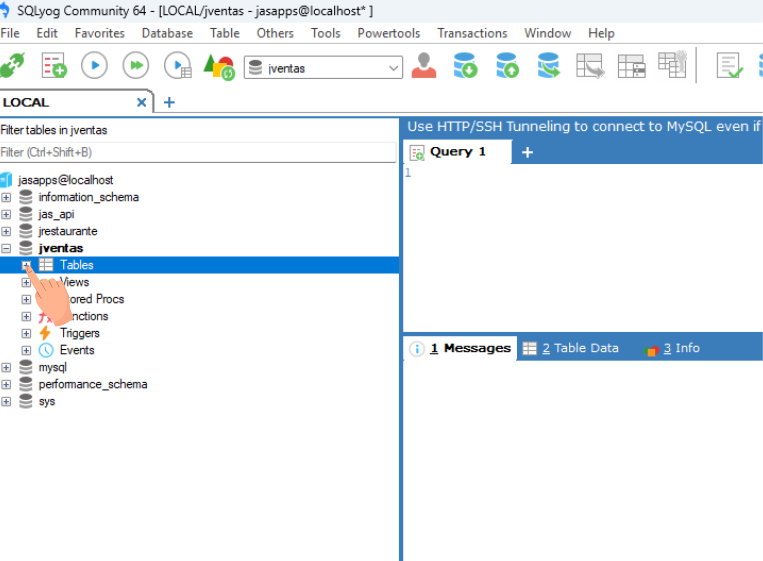Click the schema designer table arrow icon
The image size is (763, 561).
590,65
